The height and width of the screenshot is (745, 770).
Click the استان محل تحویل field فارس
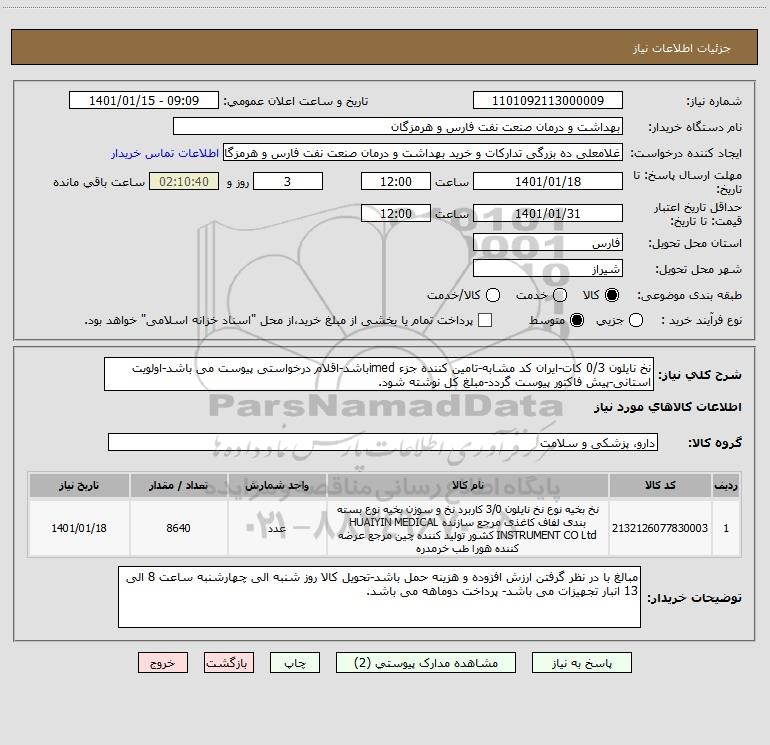pos(548,243)
